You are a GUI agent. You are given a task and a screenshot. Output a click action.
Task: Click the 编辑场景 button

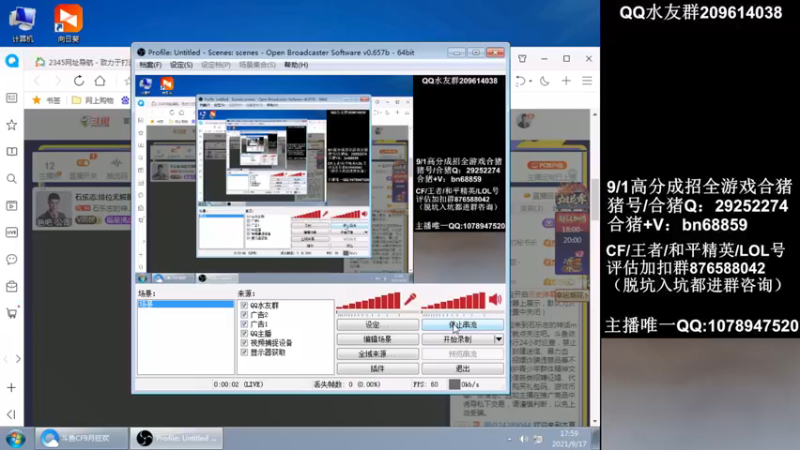click(378, 339)
